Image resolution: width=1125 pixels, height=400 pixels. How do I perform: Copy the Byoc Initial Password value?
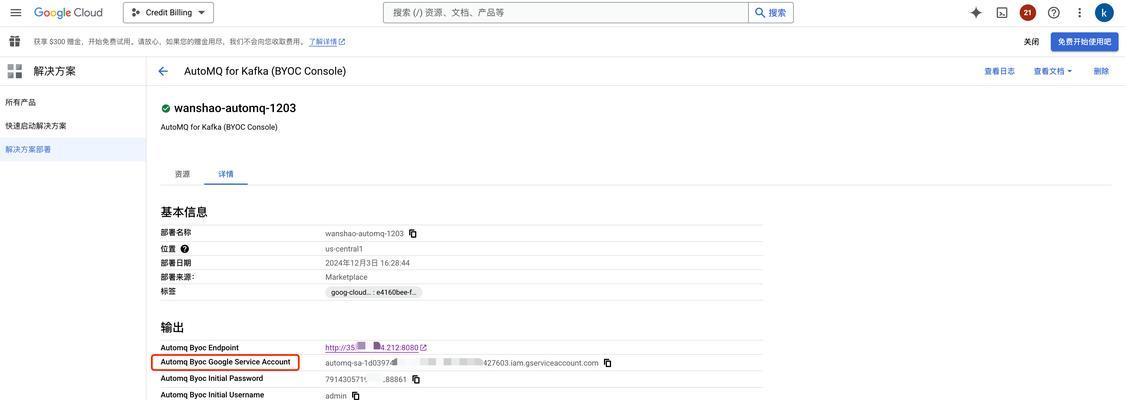(416, 379)
